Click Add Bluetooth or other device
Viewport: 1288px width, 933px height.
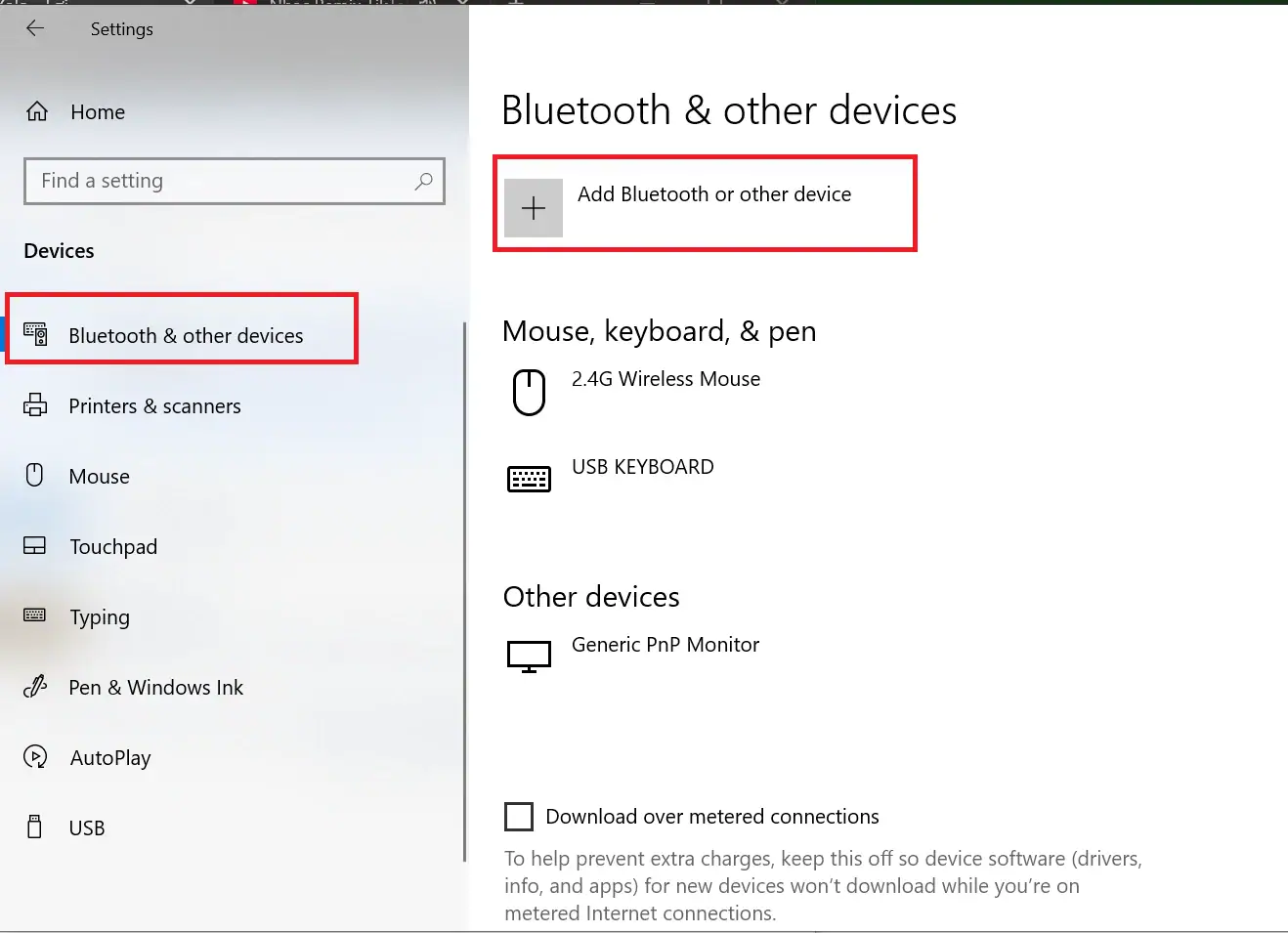click(x=713, y=194)
